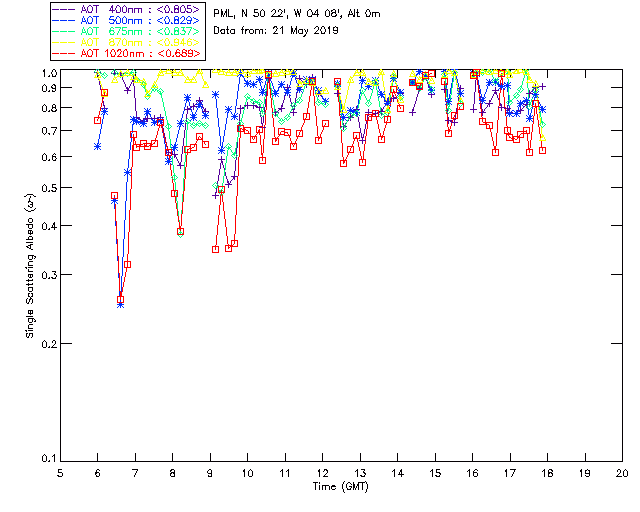Screen dimensions: 640x512
Task: Click the x-axis tick label 5
Action: click(60, 473)
